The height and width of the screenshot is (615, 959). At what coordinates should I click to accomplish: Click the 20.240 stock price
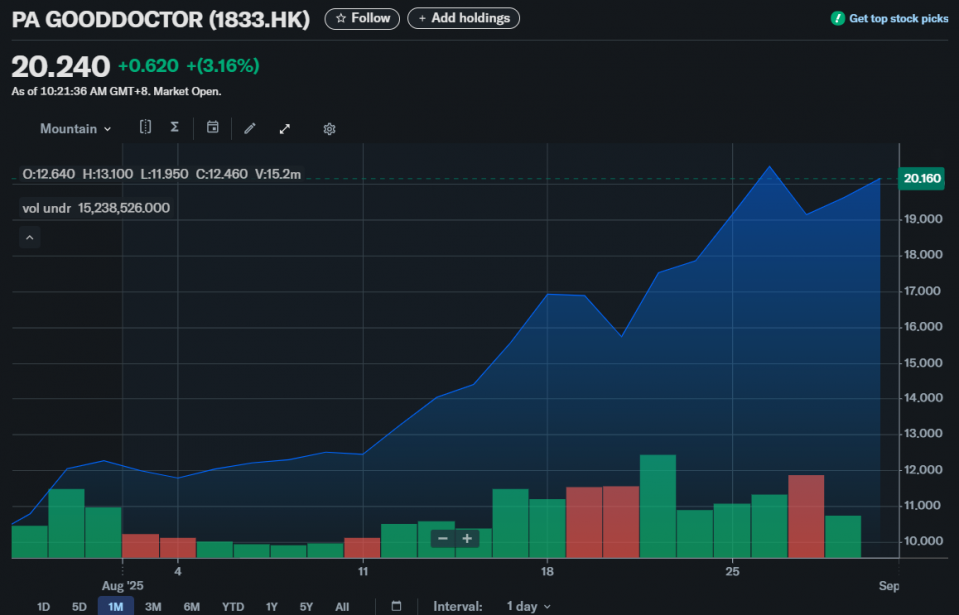61,66
